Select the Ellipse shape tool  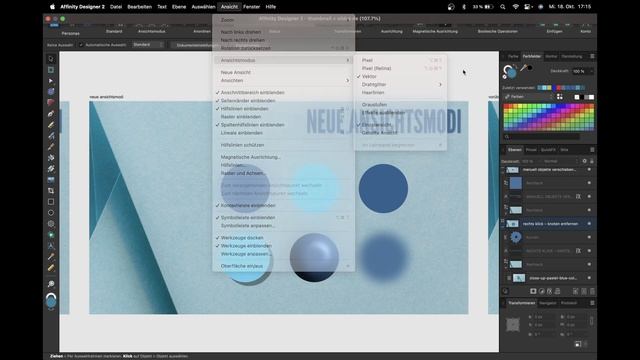tap(51, 213)
